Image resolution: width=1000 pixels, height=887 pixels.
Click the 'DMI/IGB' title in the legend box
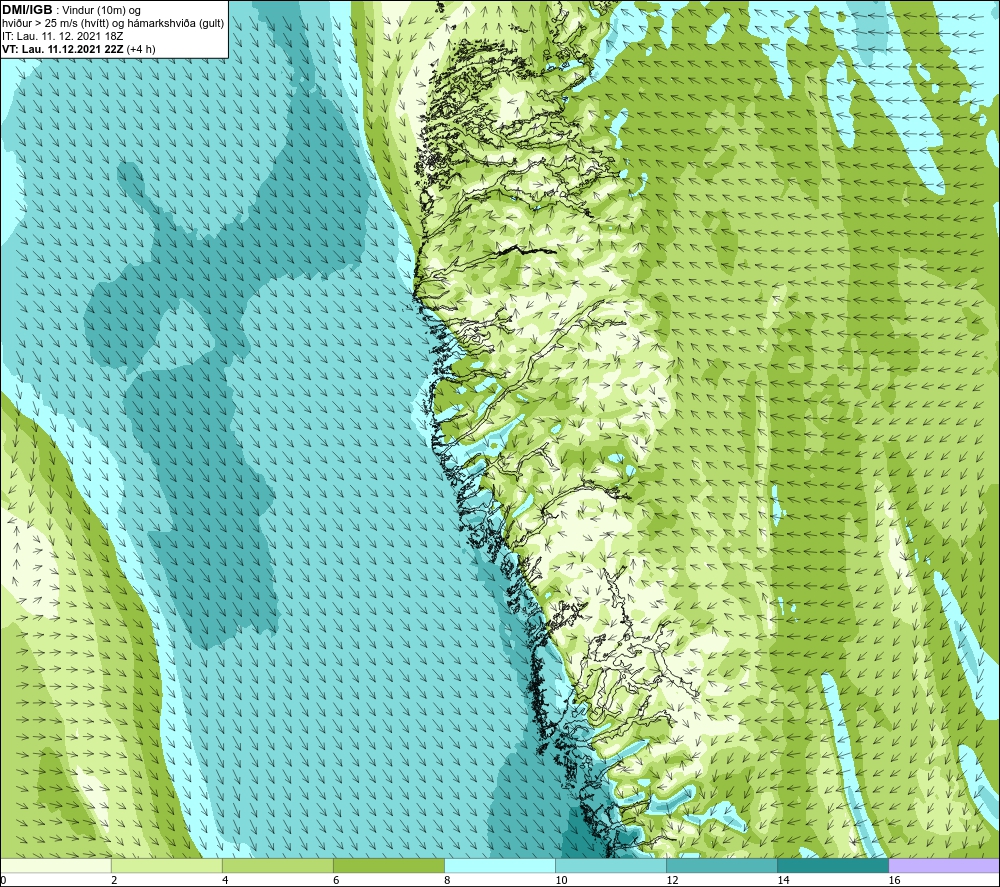[27, 10]
